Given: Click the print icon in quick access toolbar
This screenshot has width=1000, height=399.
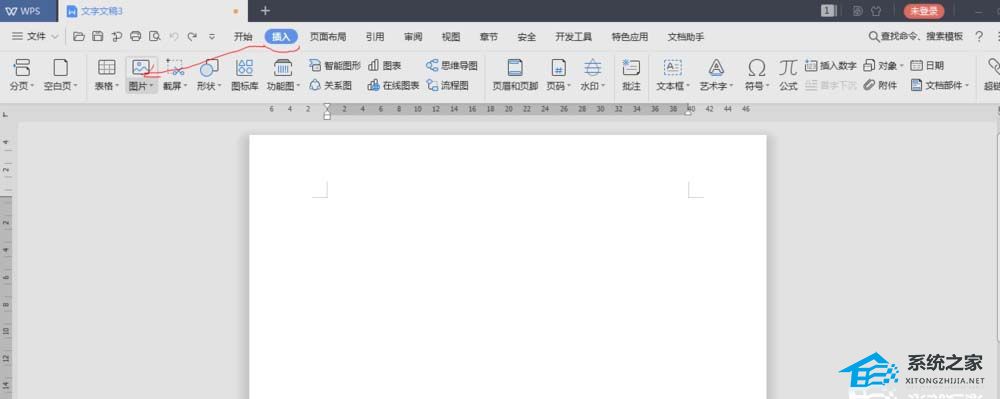Looking at the screenshot, I should coord(135,37).
